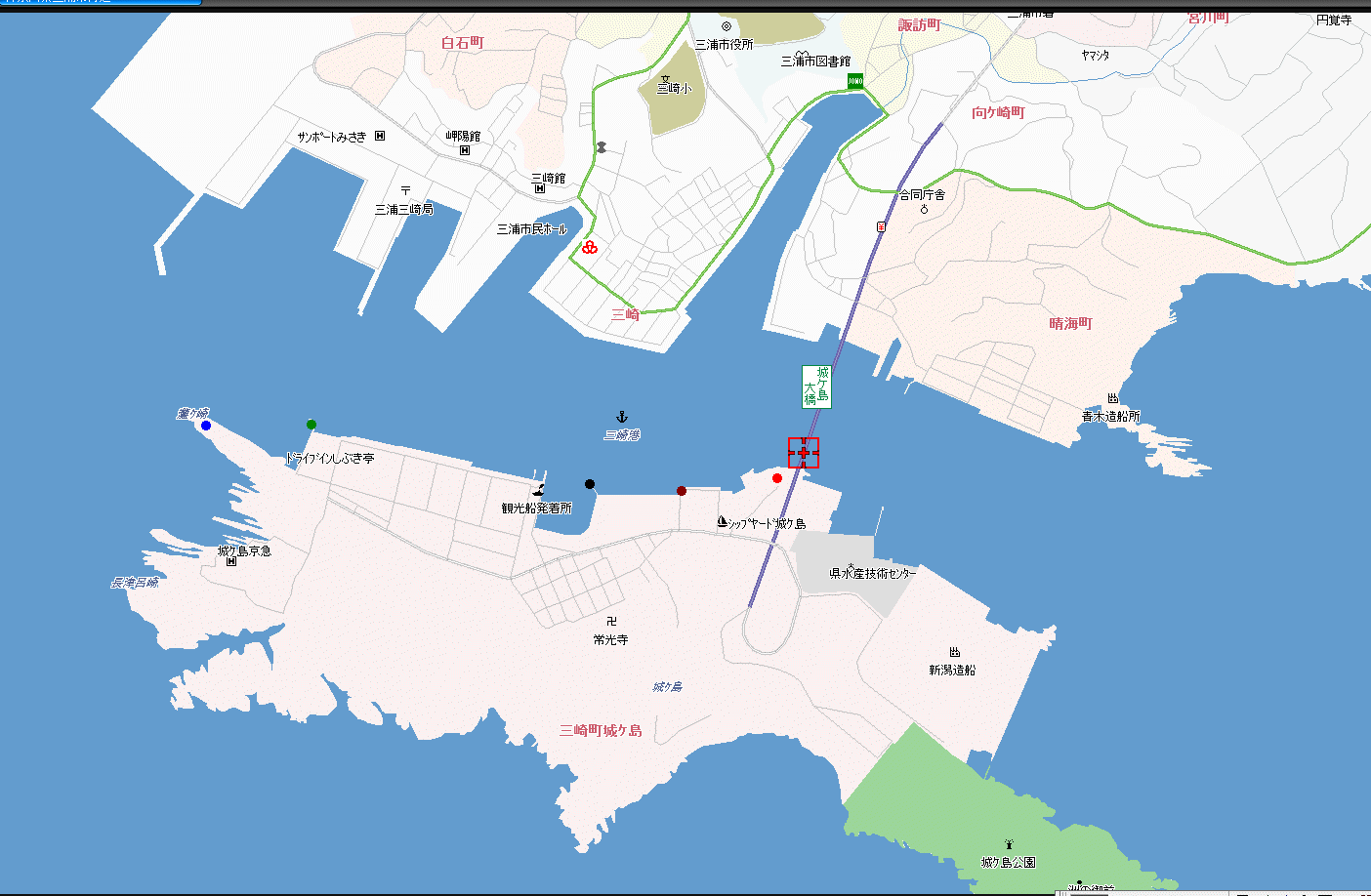Select the dark red marker dot on the shoreline
The height and width of the screenshot is (896, 1371).
(682, 491)
